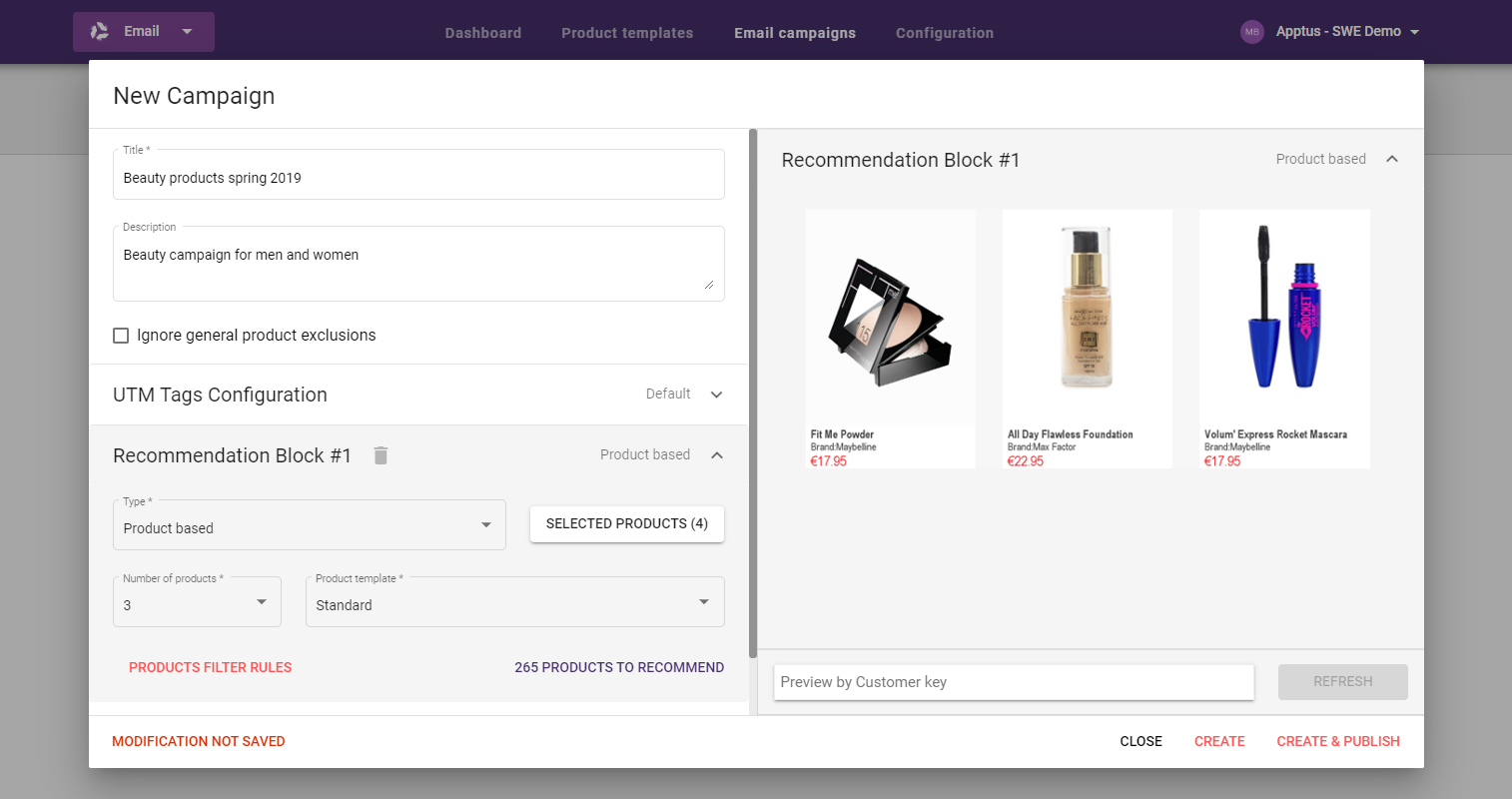Open the Email app switcher dropdown

pyautogui.click(x=144, y=32)
